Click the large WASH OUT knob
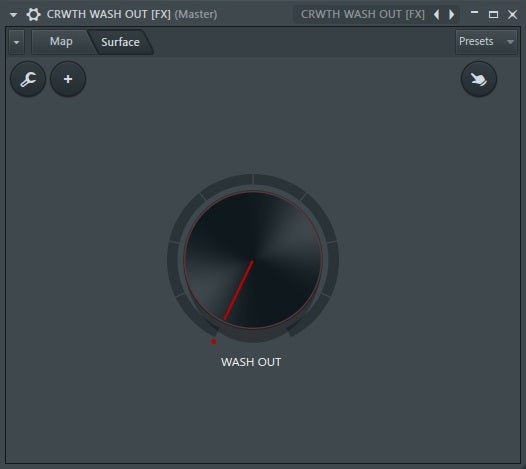The image size is (526, 469). tap(253, 260)
